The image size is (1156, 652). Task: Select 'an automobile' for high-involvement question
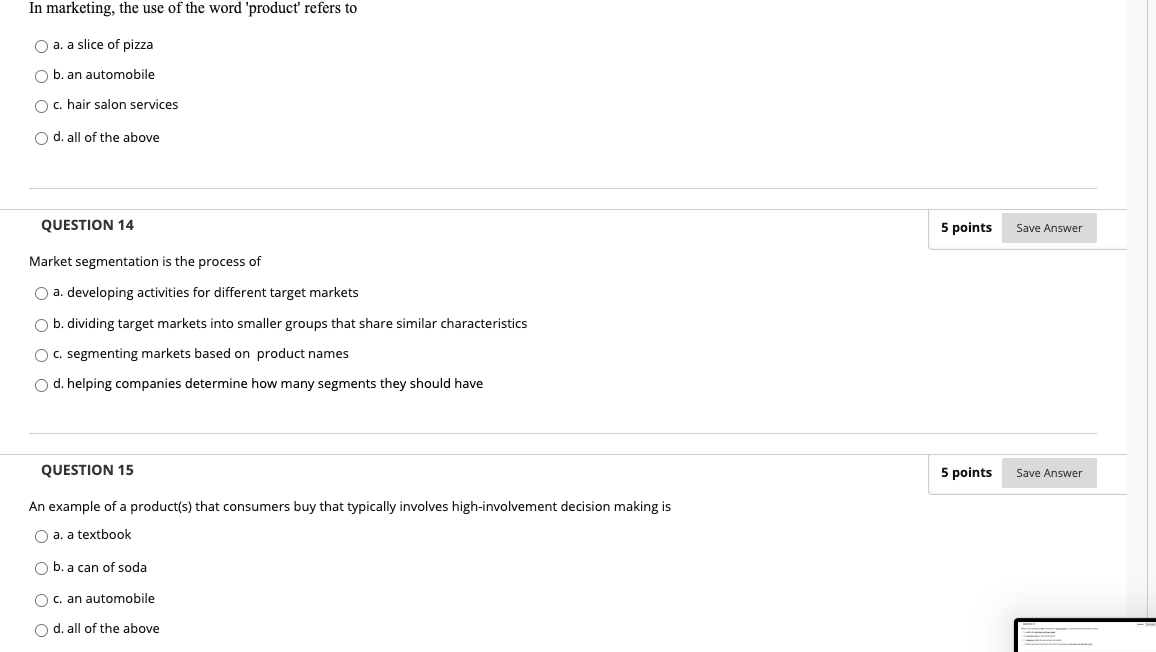point(41,599)
